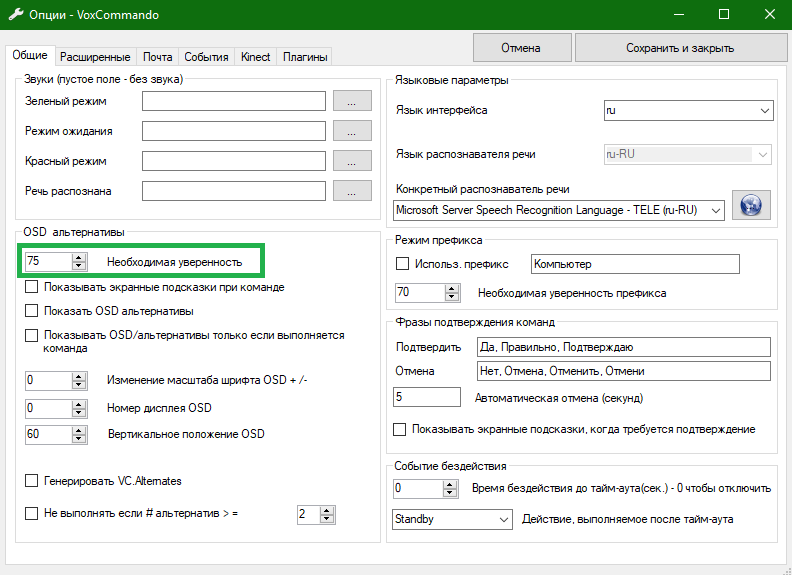
Task: Browse sound file for Зеленый режим
Action: tap(351, 101)
